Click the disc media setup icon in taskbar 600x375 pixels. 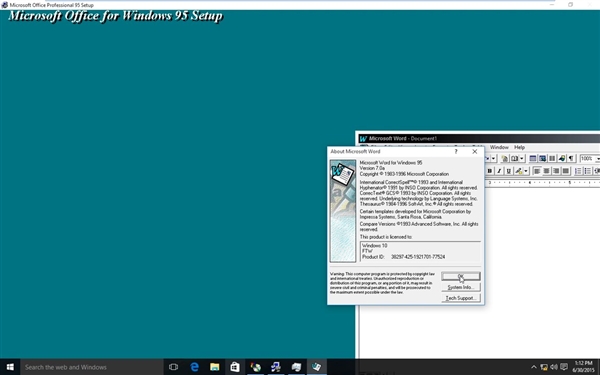(256, 367)
